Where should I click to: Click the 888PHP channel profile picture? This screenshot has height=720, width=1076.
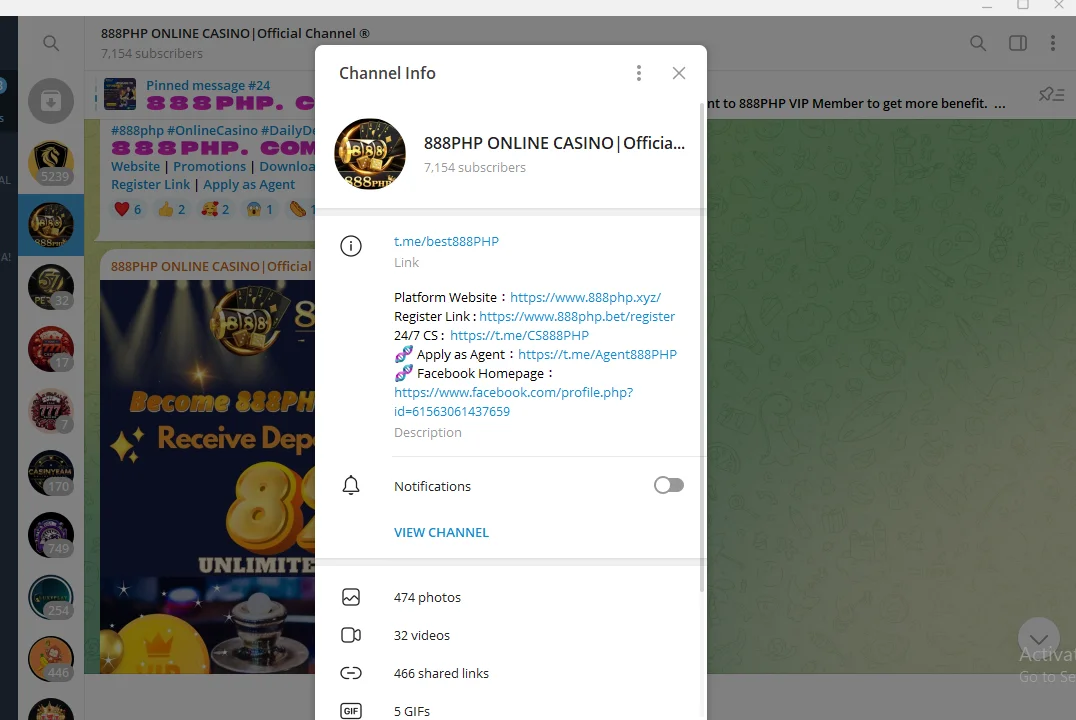[370, 154]
